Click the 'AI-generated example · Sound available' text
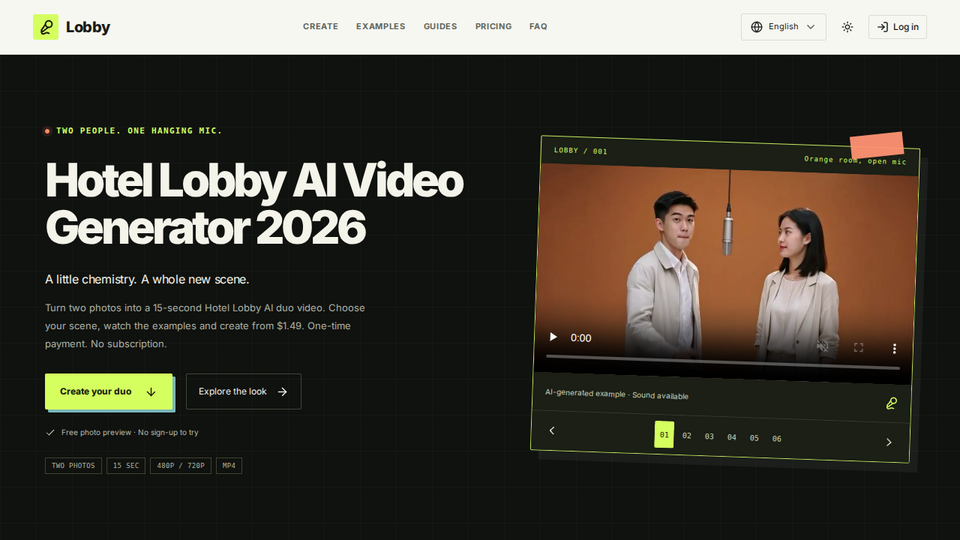Viewport: 960px width, 540px height. (617, 394)
